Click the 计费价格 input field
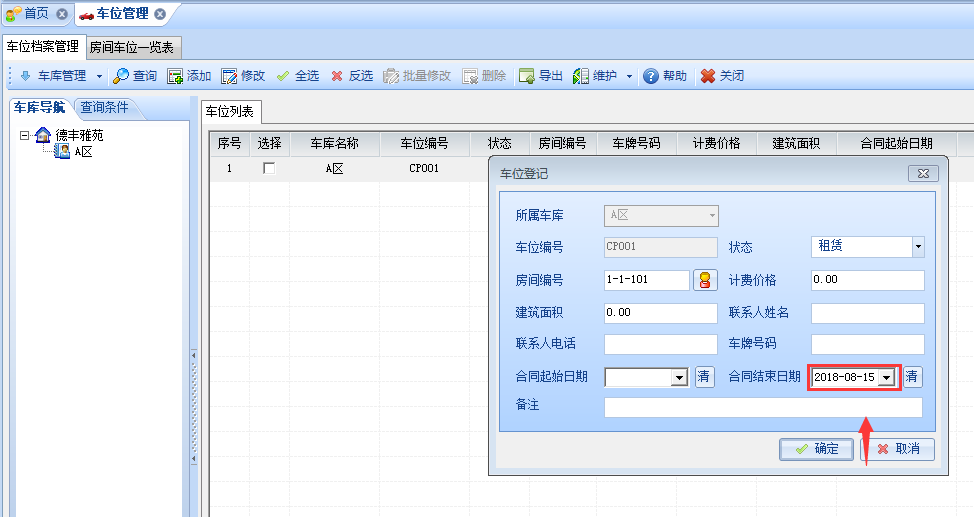The width and height of the screenshot is (974, 517). (868, 280)
